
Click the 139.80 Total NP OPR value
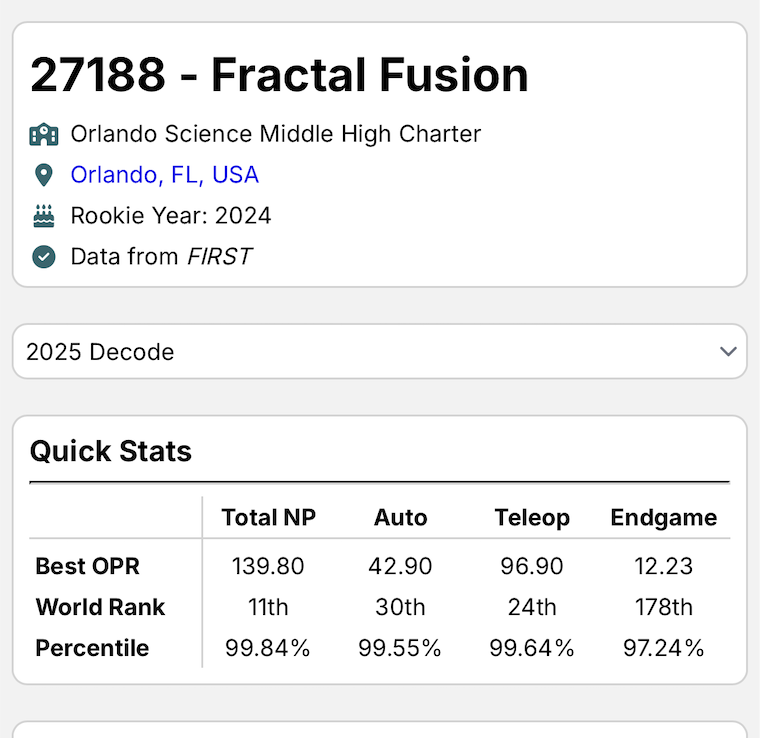(268, 566)
